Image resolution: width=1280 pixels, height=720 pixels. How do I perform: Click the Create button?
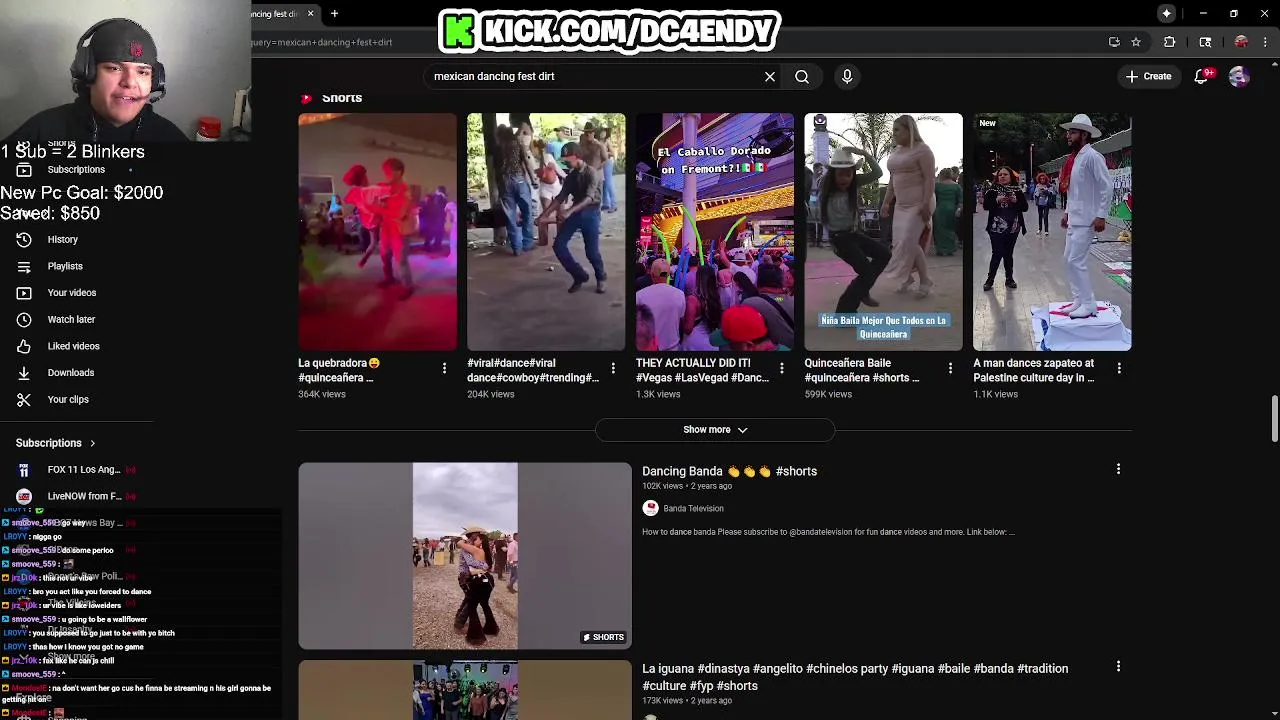1148,76
